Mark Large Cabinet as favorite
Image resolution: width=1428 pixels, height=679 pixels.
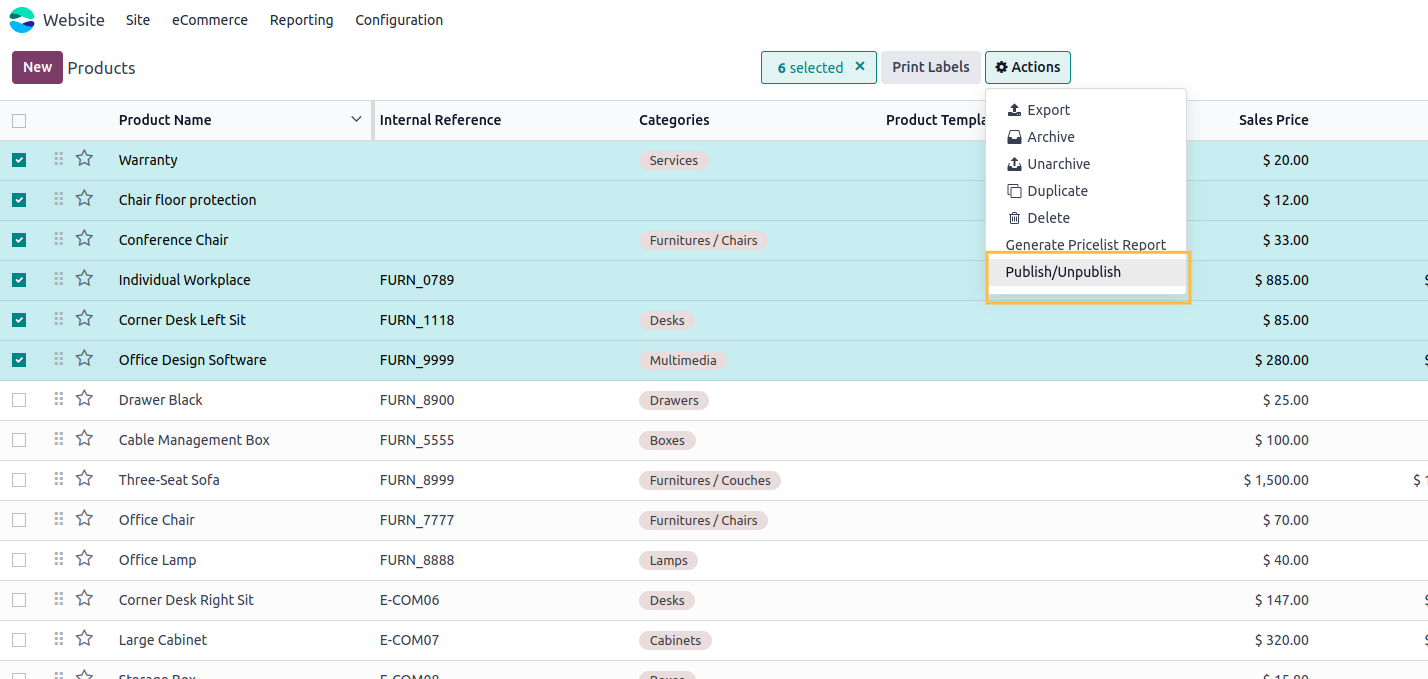point(84,639)
